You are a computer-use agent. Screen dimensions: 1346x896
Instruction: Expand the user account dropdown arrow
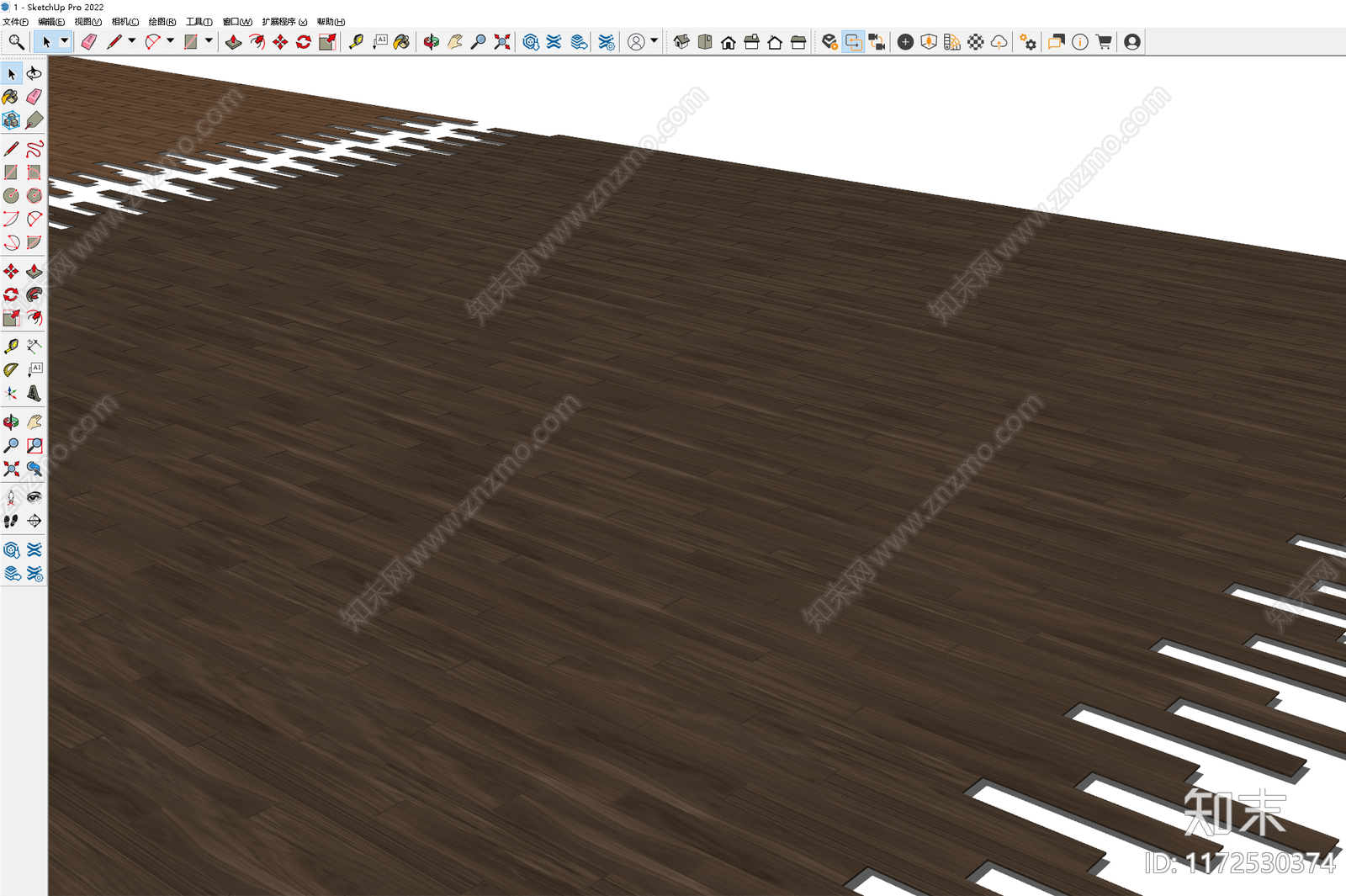[654, 41]
